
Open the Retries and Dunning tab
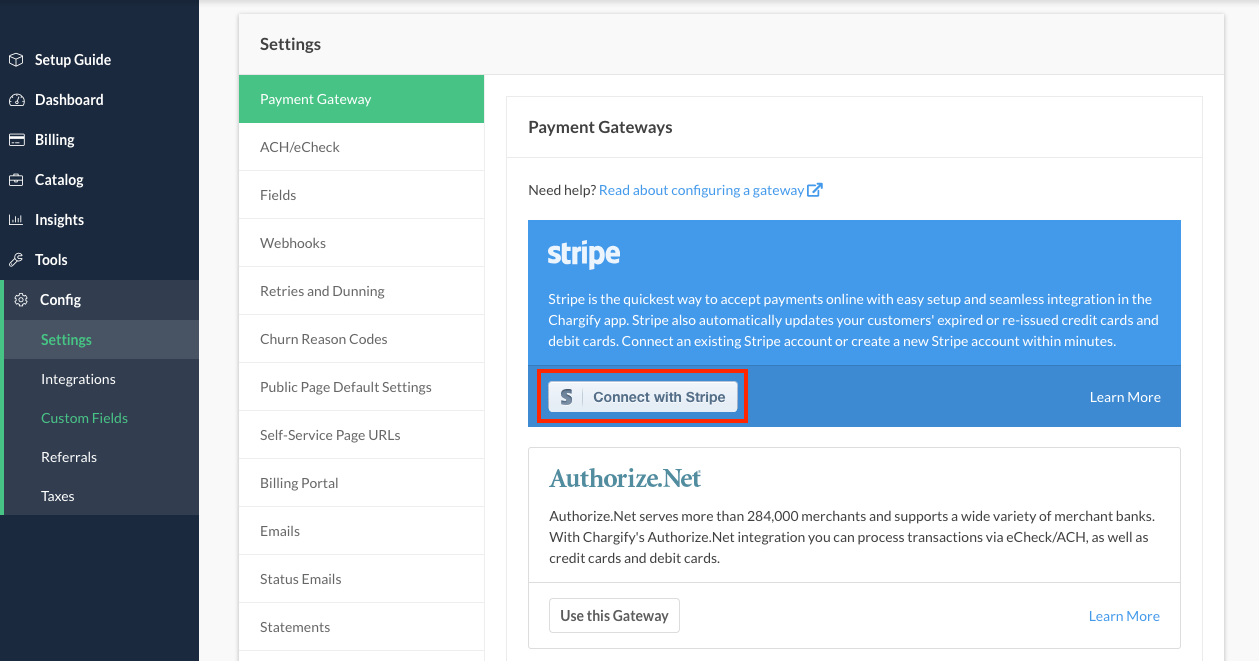[x=322, y=291]
